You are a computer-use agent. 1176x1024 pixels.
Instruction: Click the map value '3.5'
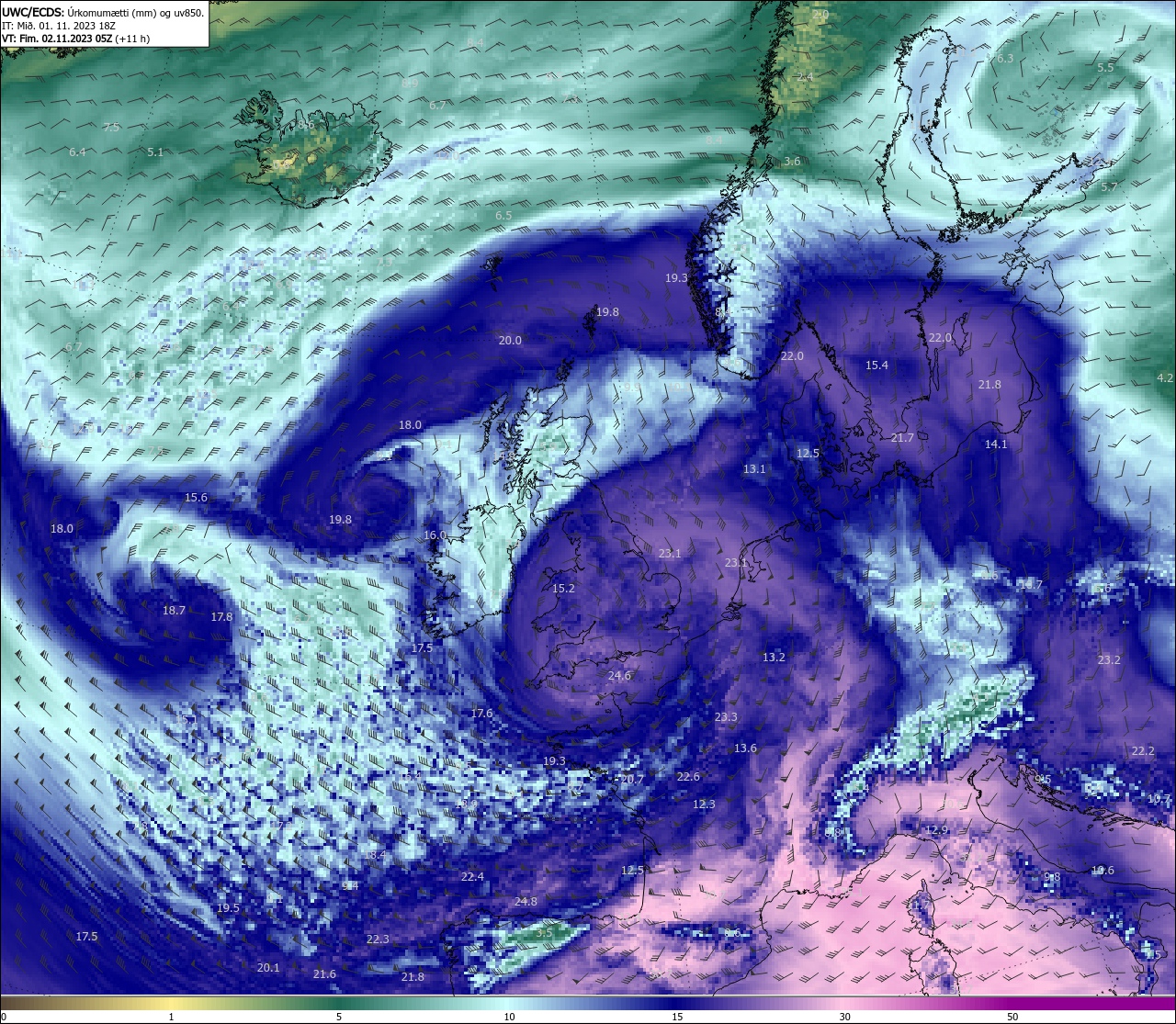pos(544,932)
